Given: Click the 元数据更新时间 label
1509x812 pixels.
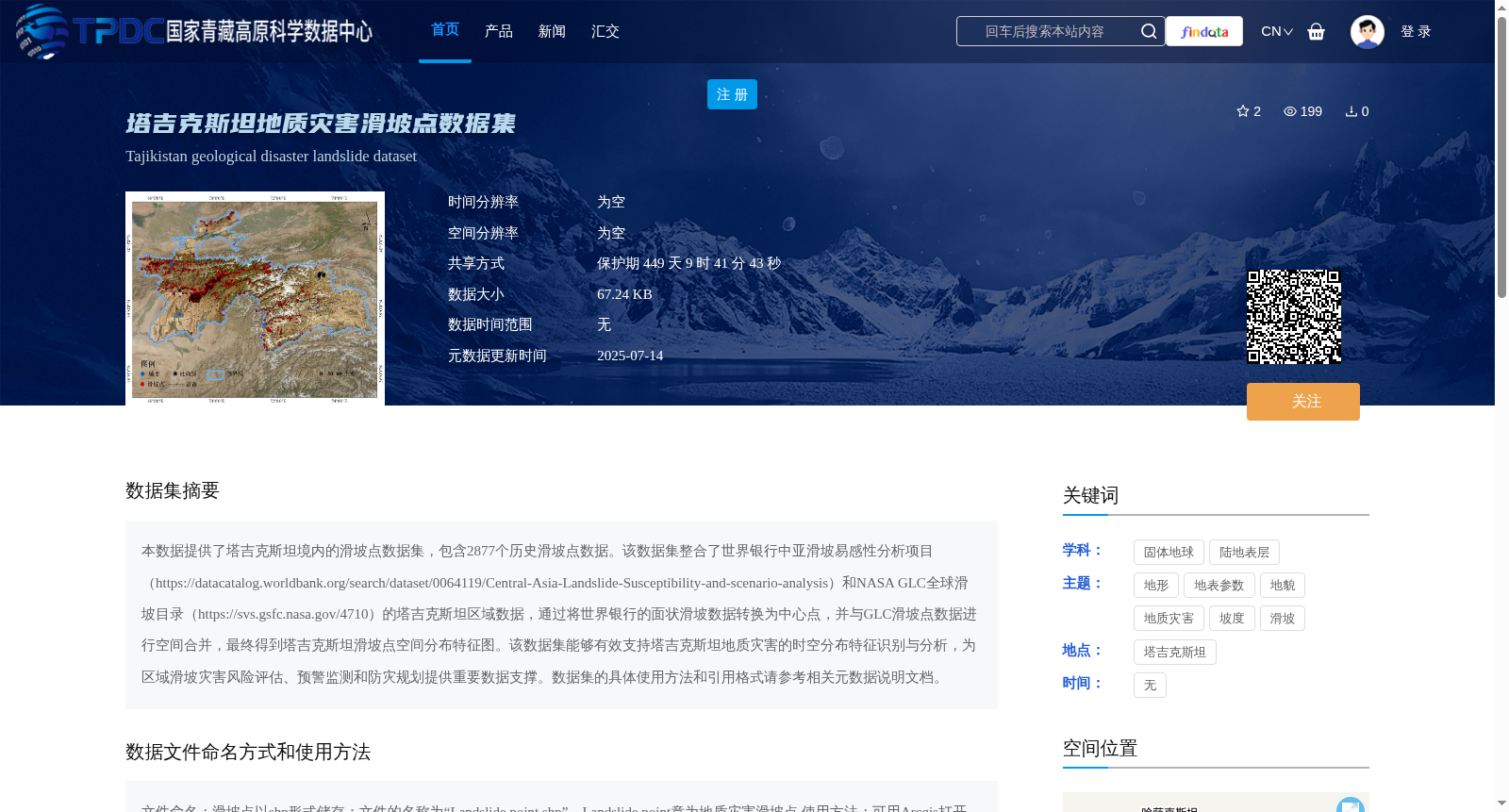Looking at the screenshot, I should click(497, 356).
